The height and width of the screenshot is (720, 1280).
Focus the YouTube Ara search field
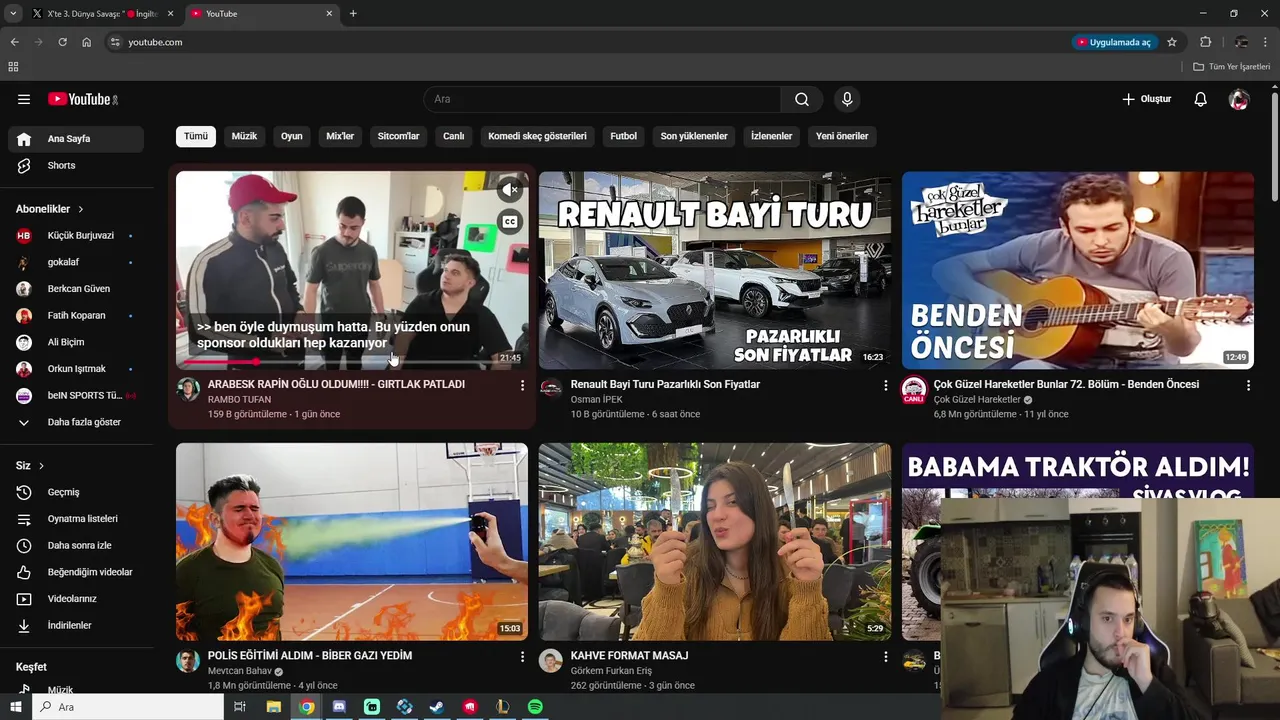[602, 99]
